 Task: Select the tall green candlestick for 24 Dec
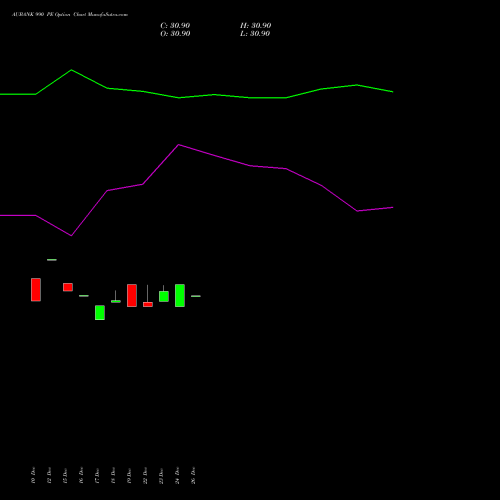180,295
